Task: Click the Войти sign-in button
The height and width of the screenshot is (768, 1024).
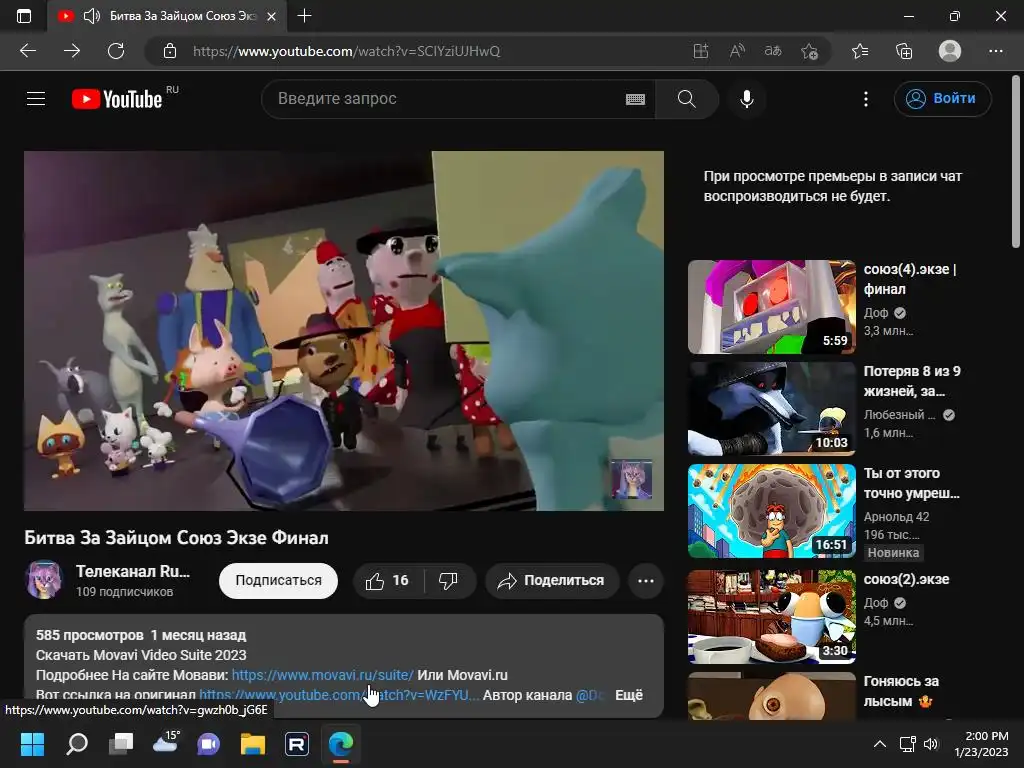Action: point(942,99)
